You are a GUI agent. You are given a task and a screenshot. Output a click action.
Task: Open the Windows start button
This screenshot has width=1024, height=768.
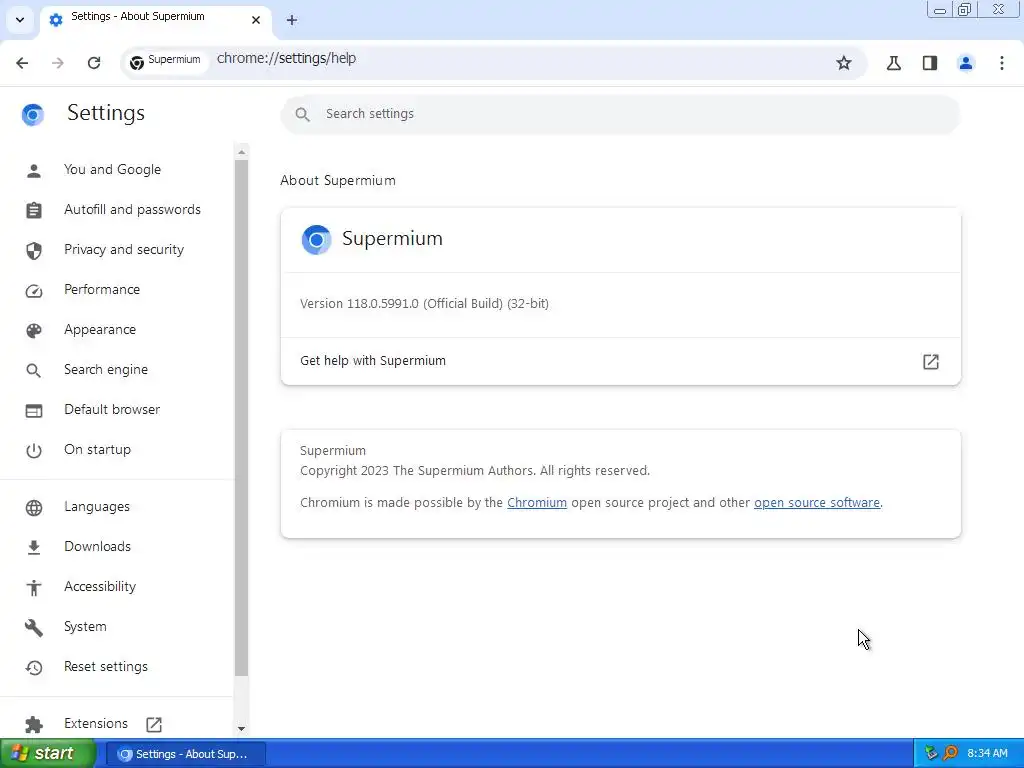click(47, 754)
